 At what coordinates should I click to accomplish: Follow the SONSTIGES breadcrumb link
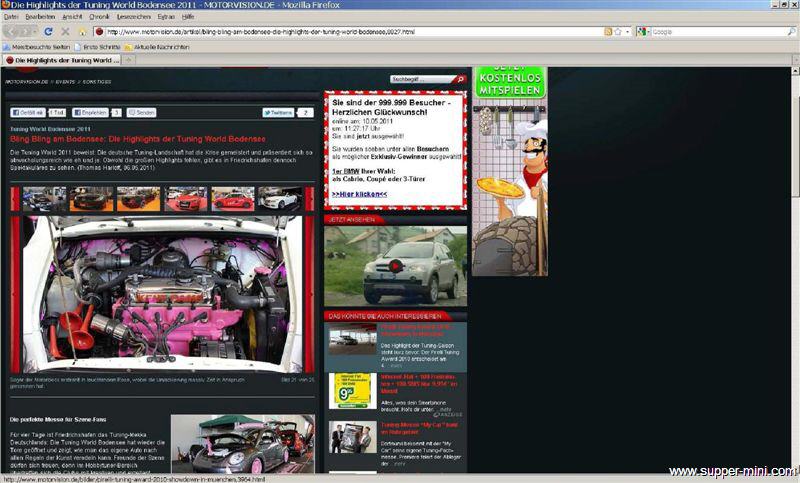97,82
